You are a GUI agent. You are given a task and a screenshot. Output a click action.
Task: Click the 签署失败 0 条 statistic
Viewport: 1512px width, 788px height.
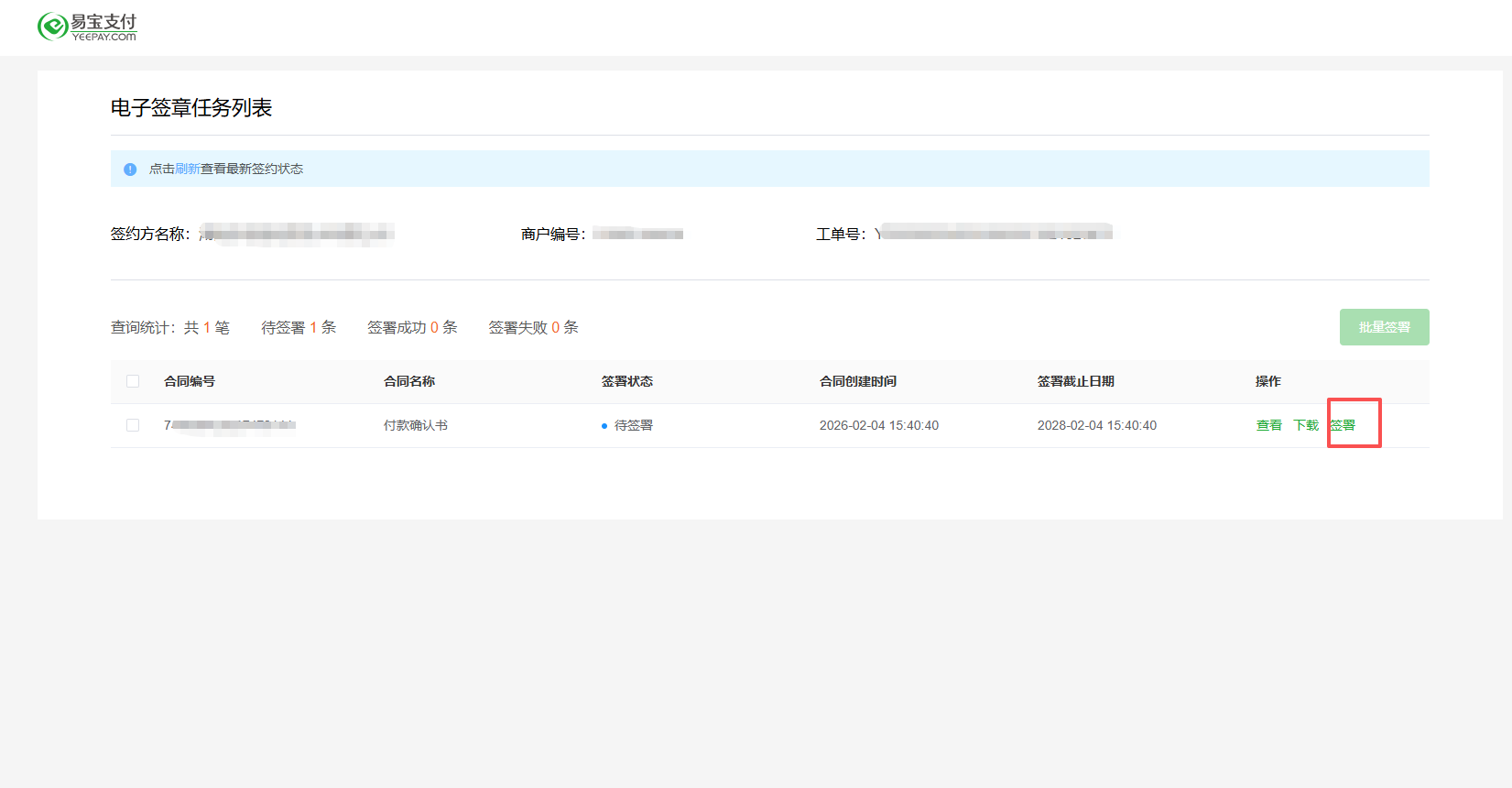[x=533, y=327]
